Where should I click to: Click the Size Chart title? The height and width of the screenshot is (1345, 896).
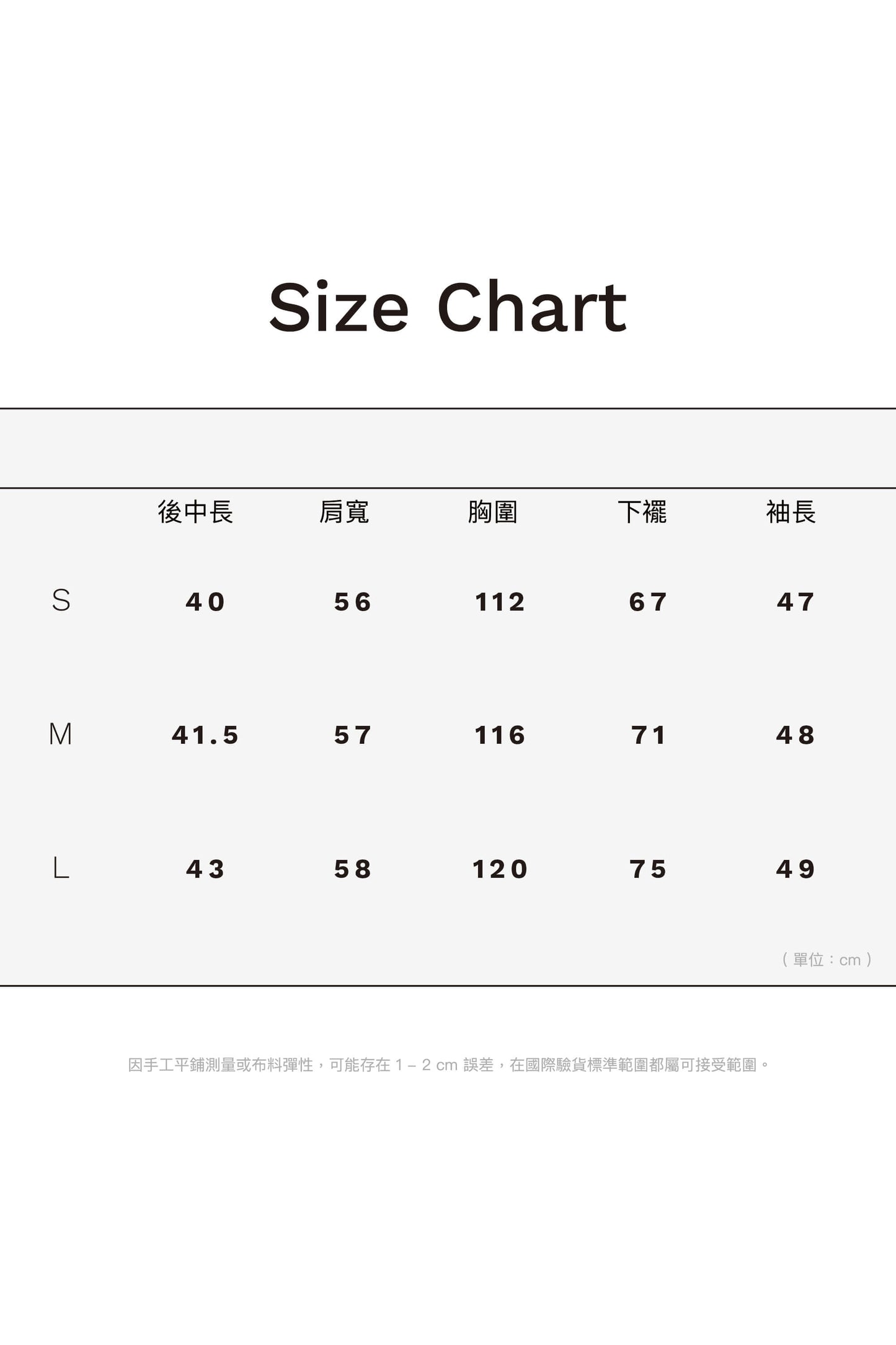448,308
